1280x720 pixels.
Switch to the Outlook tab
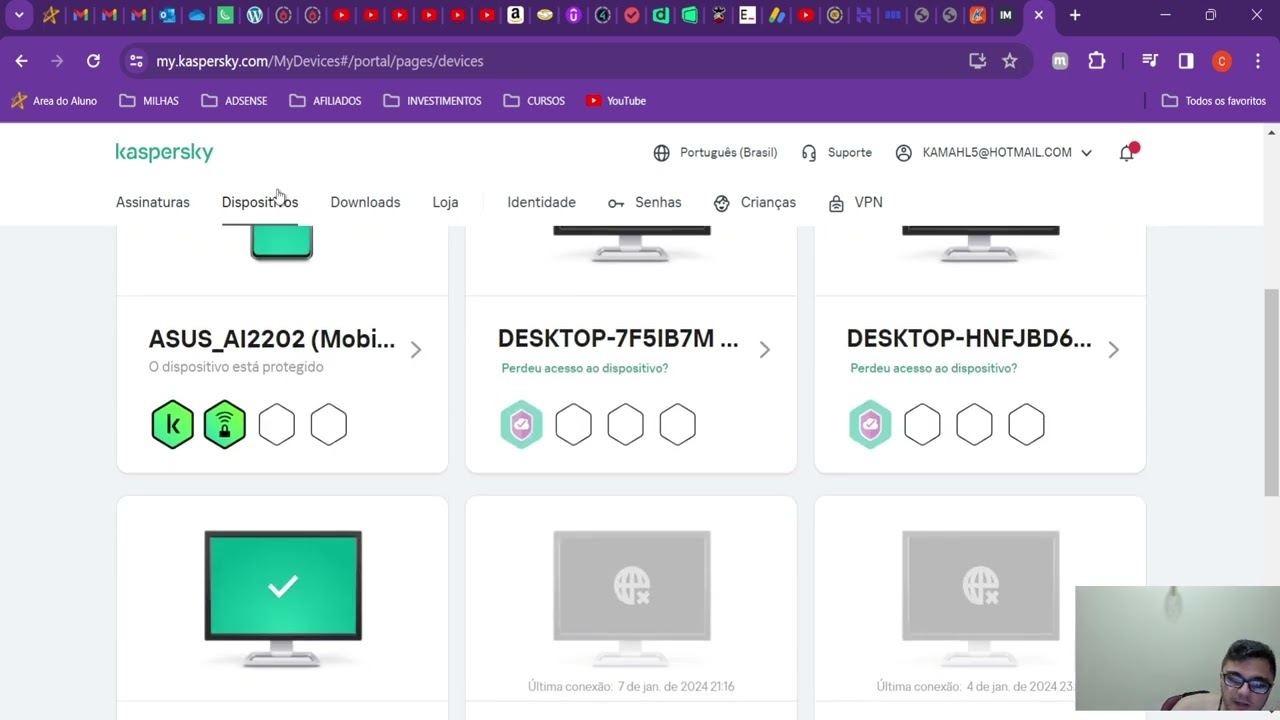(167, 15)
